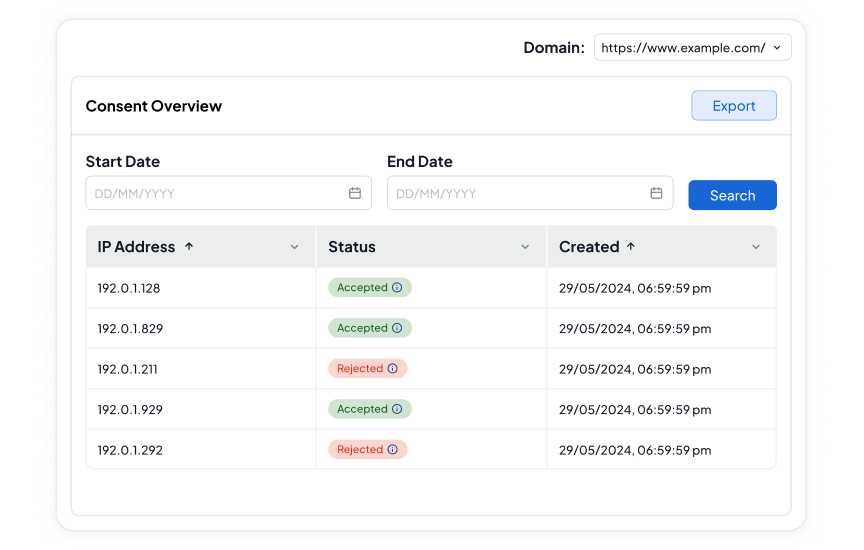864x550 pixels.
Task: Click Rejected badge in the 192.0.1.292 row
Action: coord(368,449)
